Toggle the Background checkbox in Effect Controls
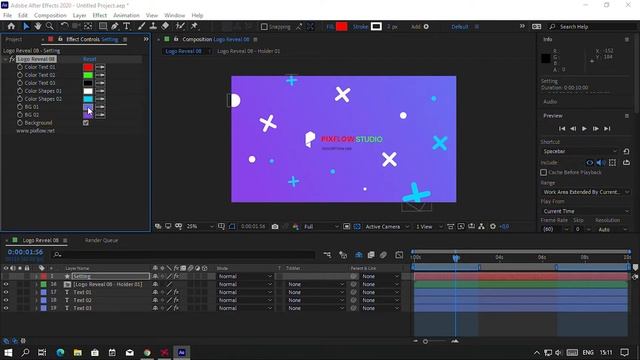Viewport: 640px width, 360px height. [86, 123]
